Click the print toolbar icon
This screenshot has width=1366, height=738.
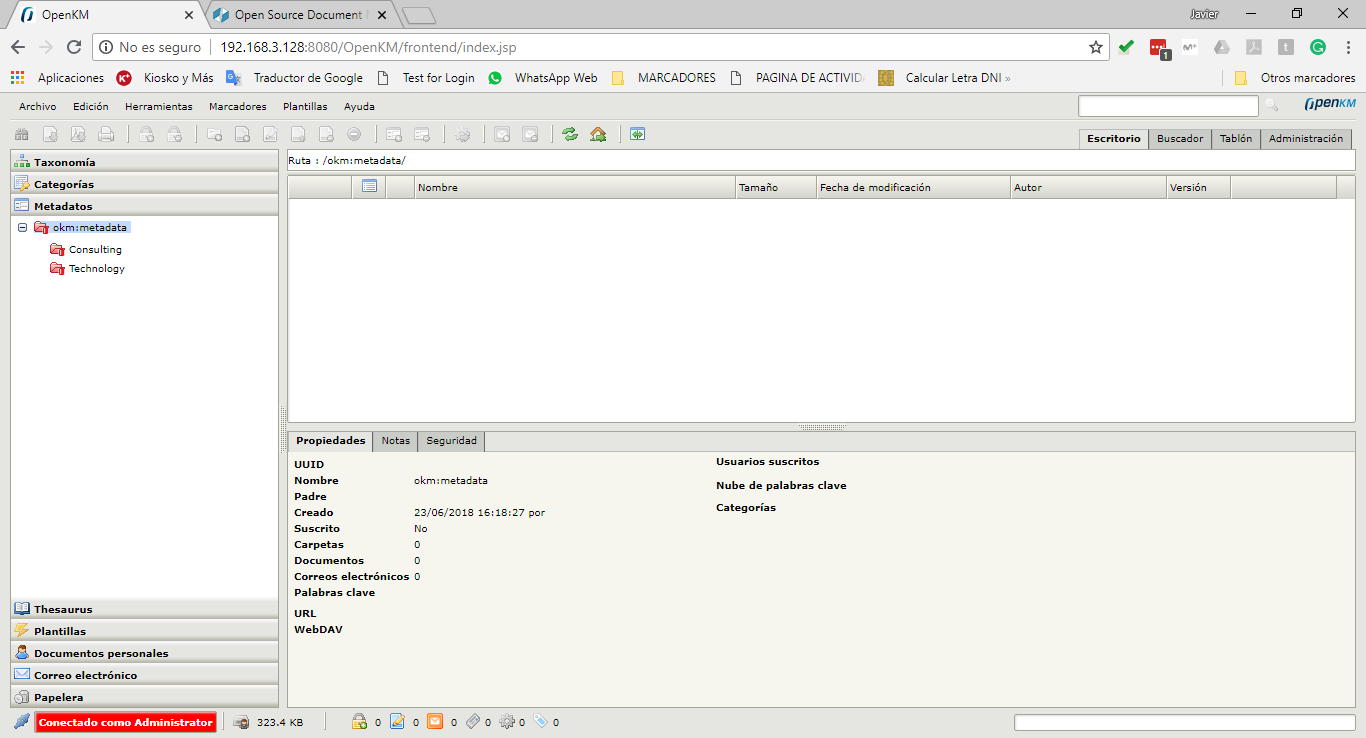(x=105, y=134)
